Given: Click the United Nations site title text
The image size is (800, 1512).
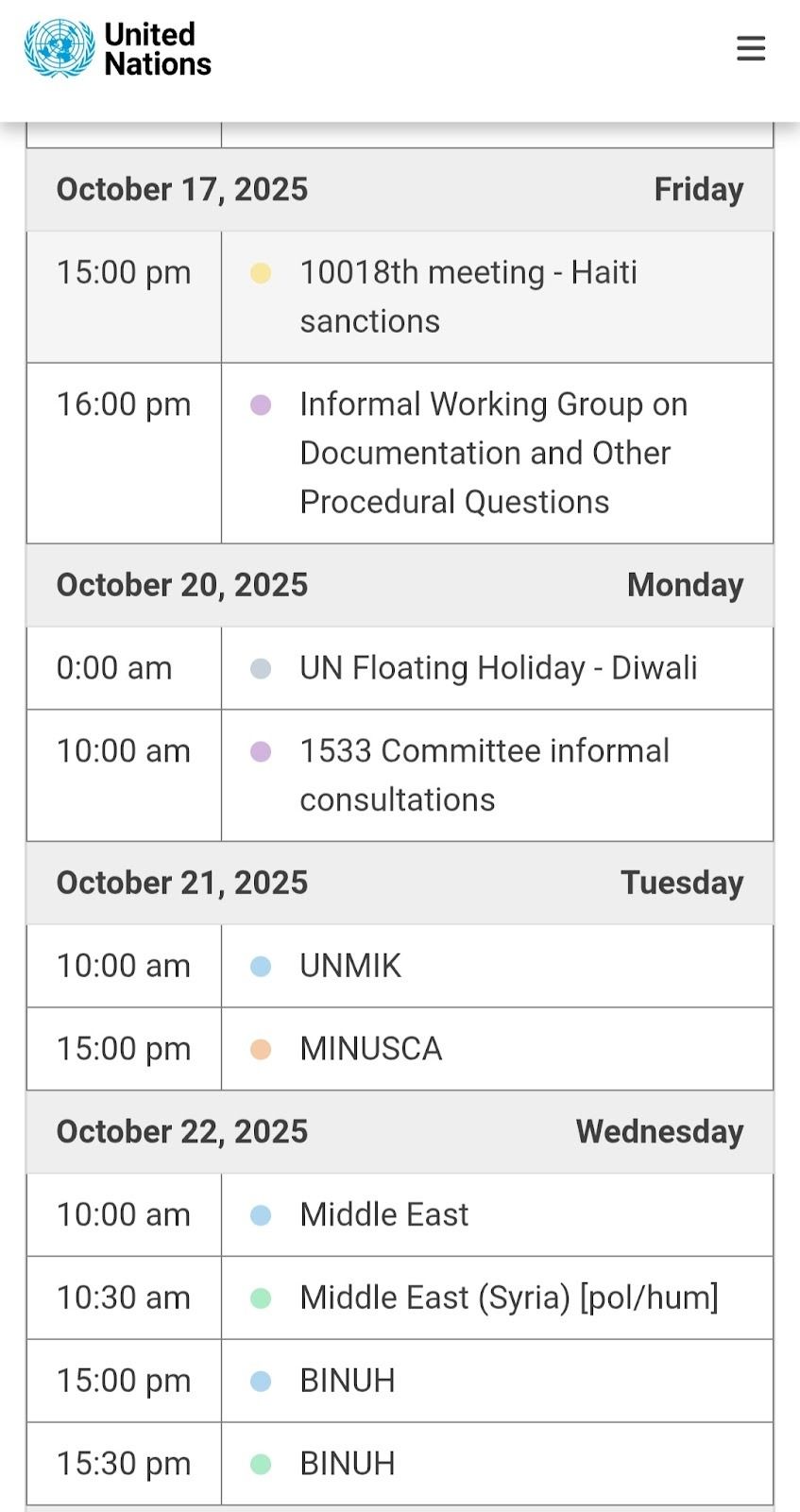Looking at the screenshot, I should pyautogui.click(x=157, y=49).
